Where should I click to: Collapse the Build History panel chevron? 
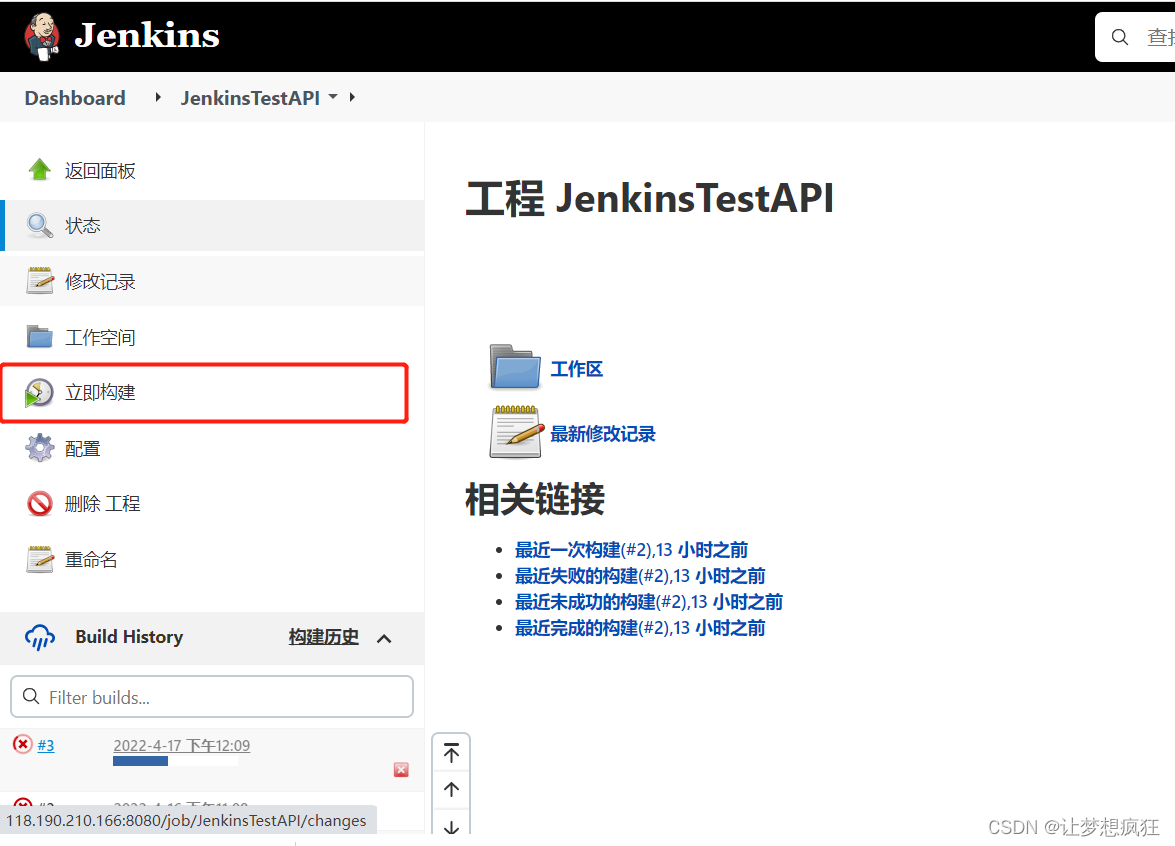coord(384,638)
